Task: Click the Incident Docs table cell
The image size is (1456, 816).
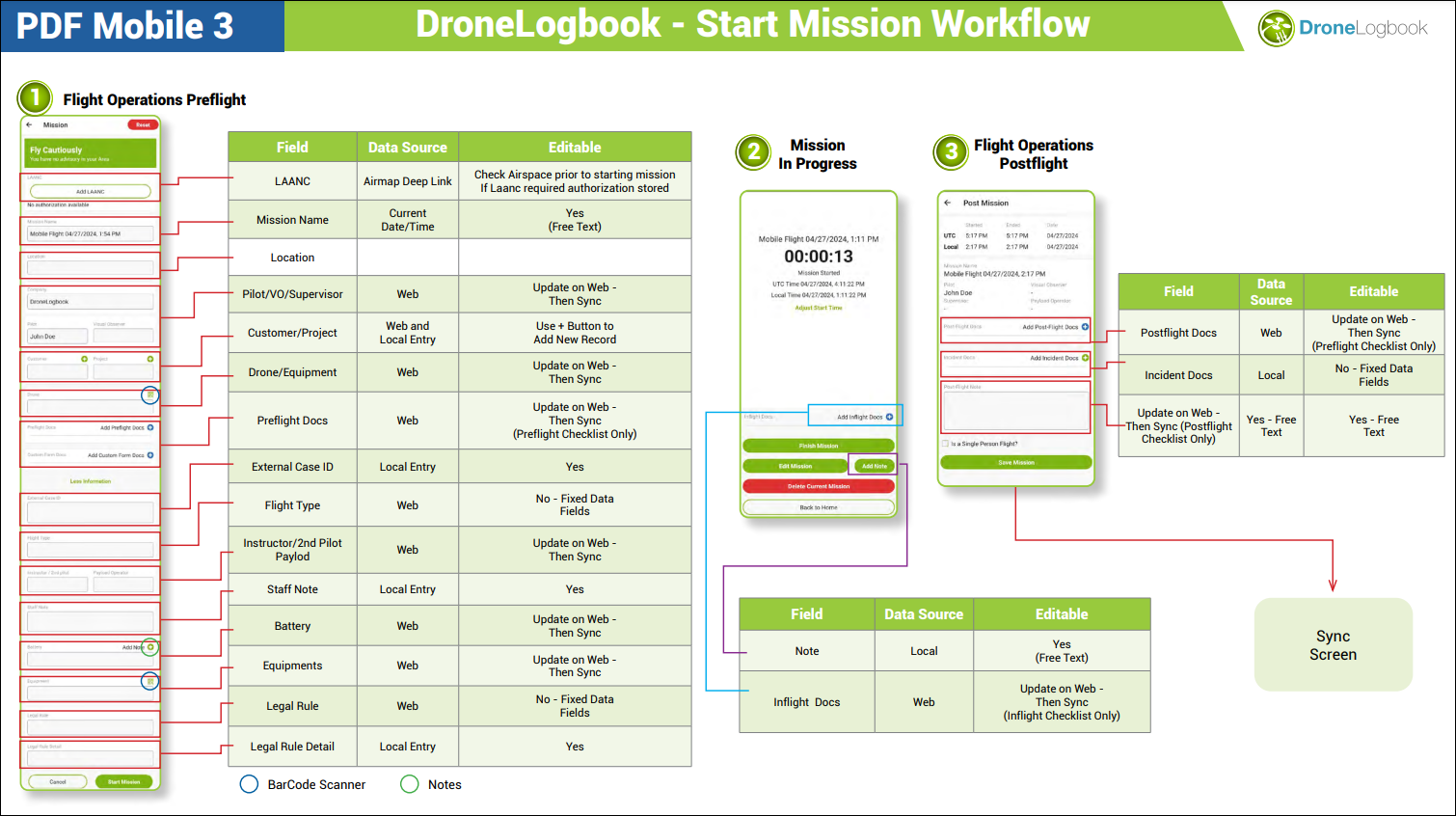Action: point(1178,375)
